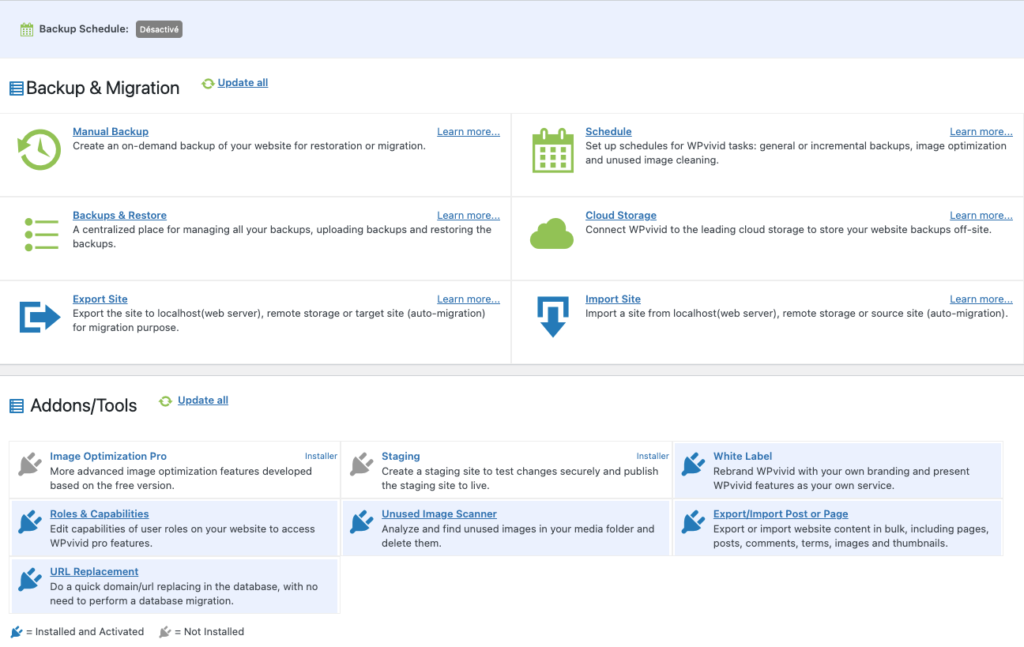Image resolution: width=1024 pixels, height=647 pixels.
Task: Click the Schedule calendar icon
Action: click(x=551, y=150)
